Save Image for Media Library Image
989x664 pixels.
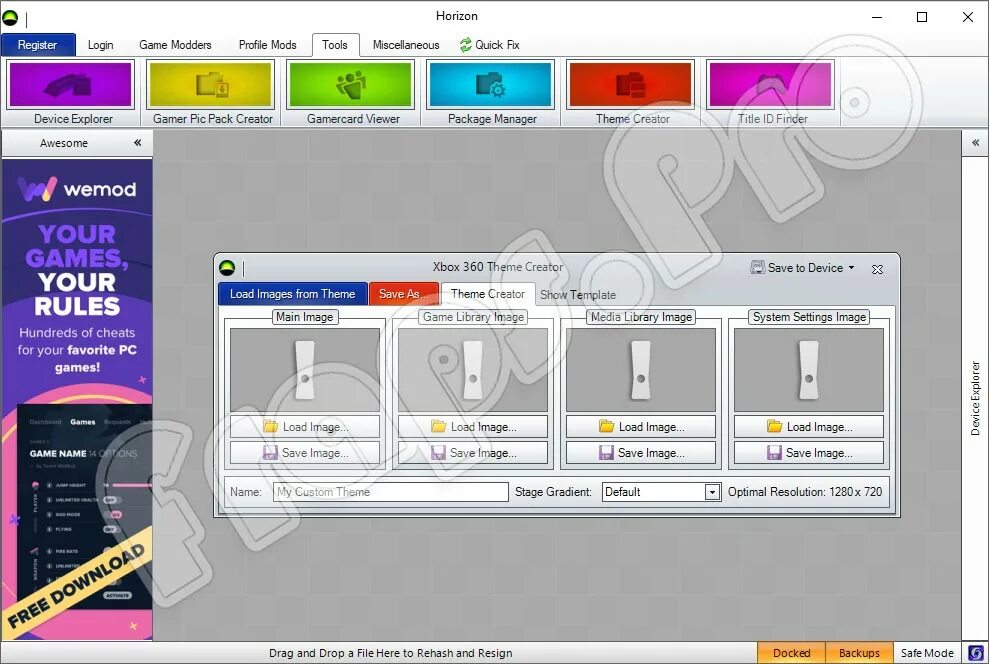pyautogui.click(x=641, y=453)
